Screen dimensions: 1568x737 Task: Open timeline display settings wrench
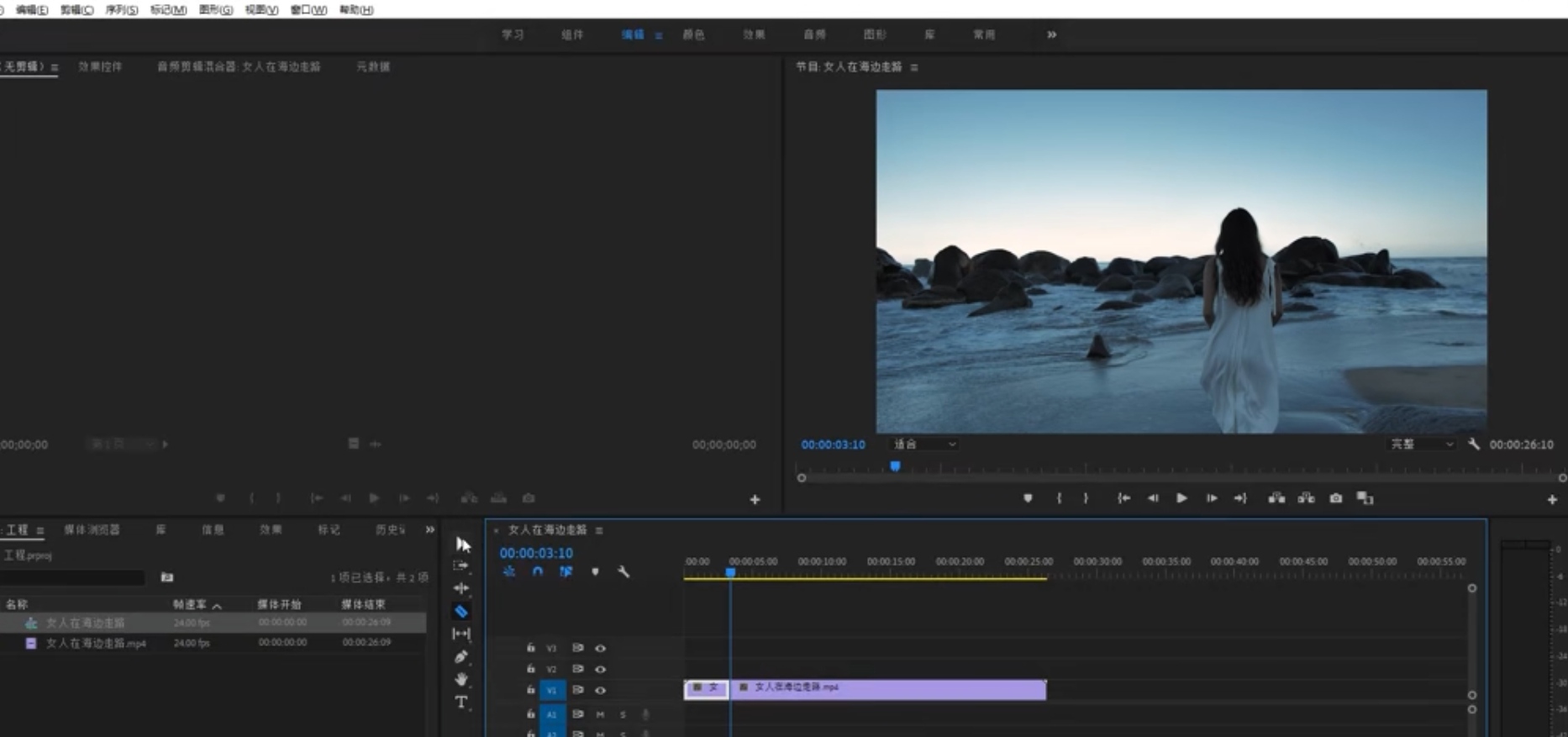point(624,571)
